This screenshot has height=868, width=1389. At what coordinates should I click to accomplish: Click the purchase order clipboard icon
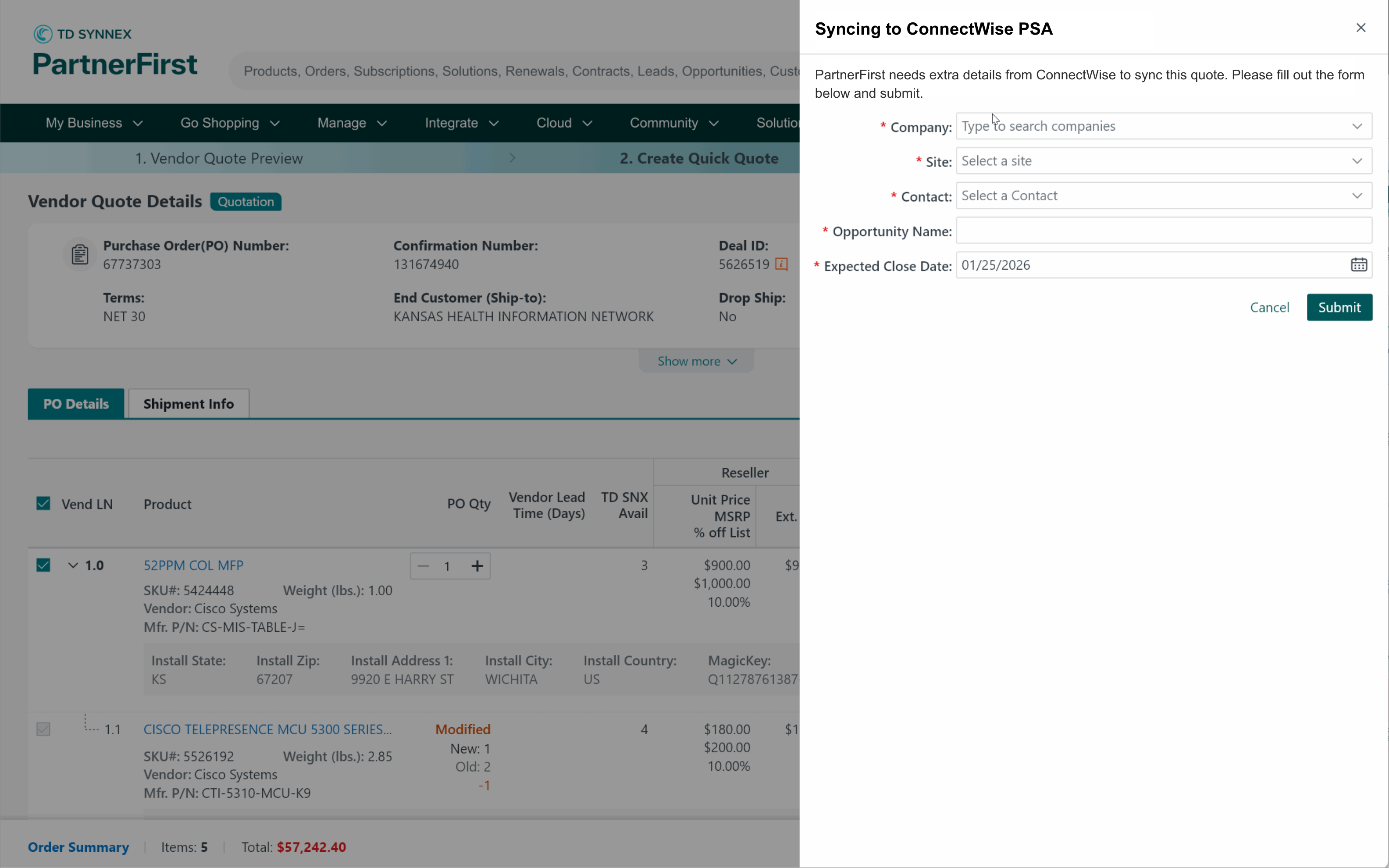(80, 254)
